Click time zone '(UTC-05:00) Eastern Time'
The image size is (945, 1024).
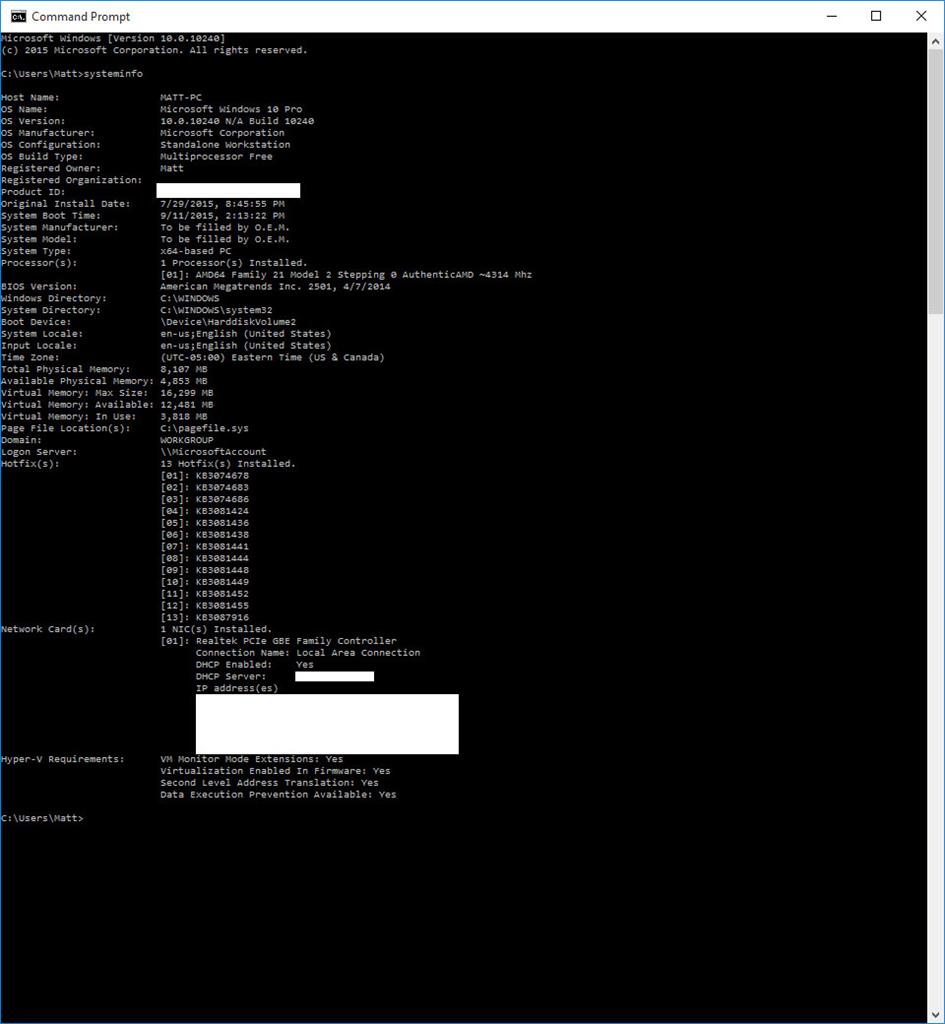[272, 357]
